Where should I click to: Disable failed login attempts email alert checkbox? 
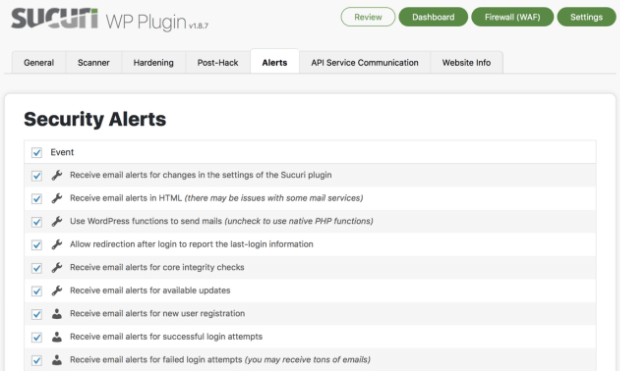click(x=37, y=360)
